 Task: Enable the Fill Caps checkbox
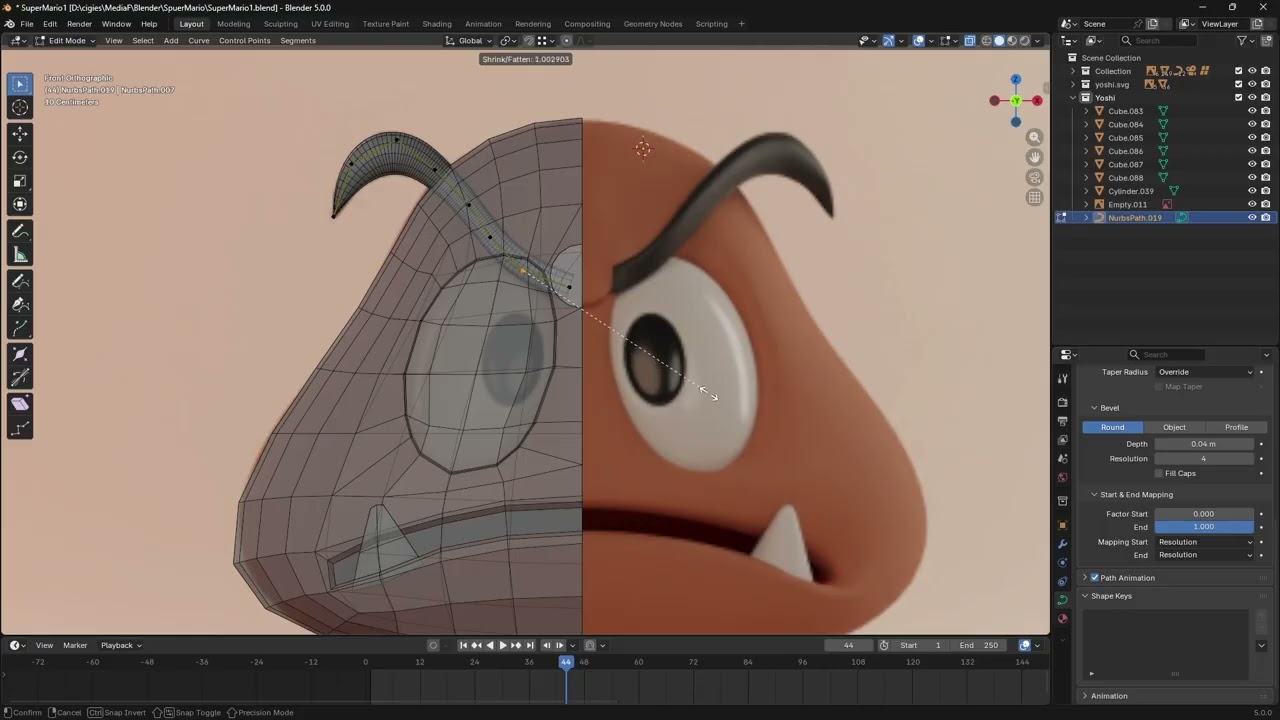coord(1159,473)
